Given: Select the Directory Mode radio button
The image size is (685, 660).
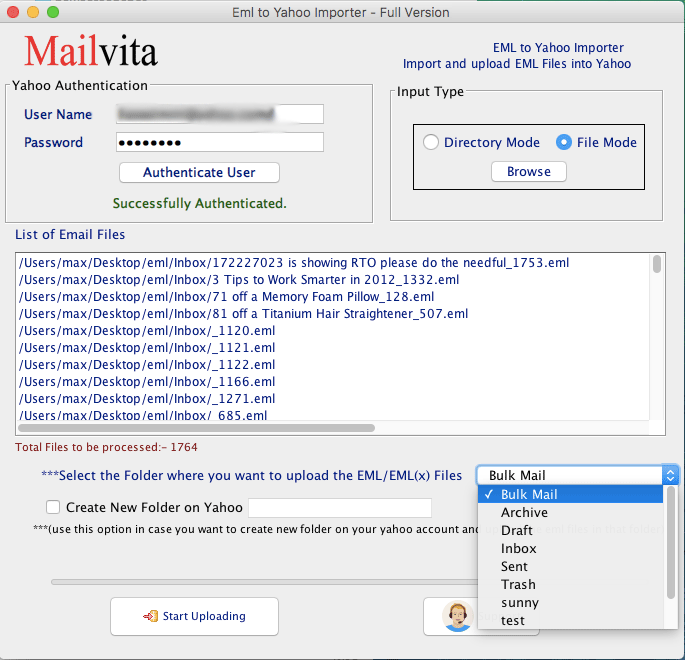Looking at the screenshot, I should point(431,142).
